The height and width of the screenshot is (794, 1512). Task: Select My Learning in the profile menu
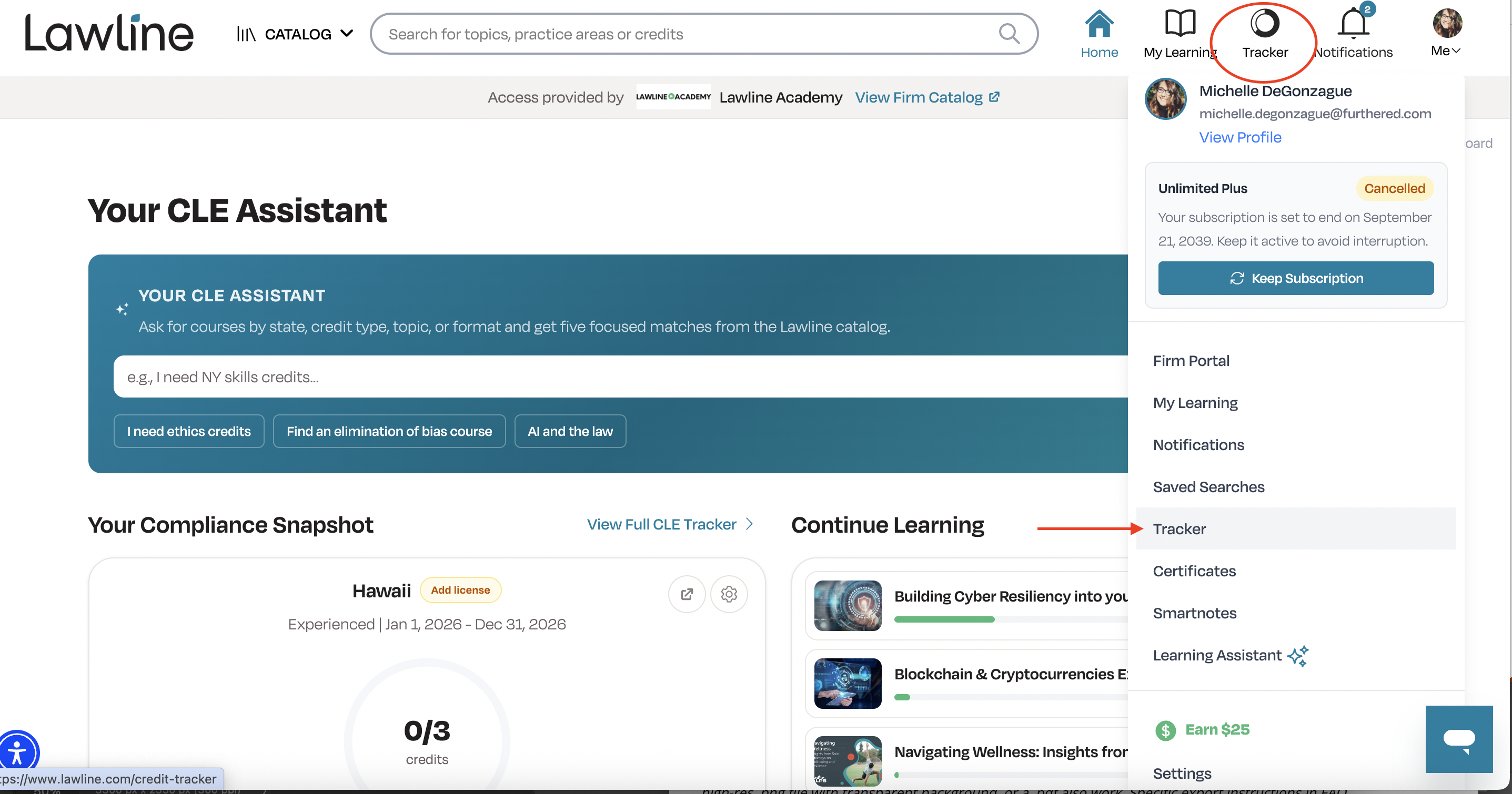pos(1296,403)
